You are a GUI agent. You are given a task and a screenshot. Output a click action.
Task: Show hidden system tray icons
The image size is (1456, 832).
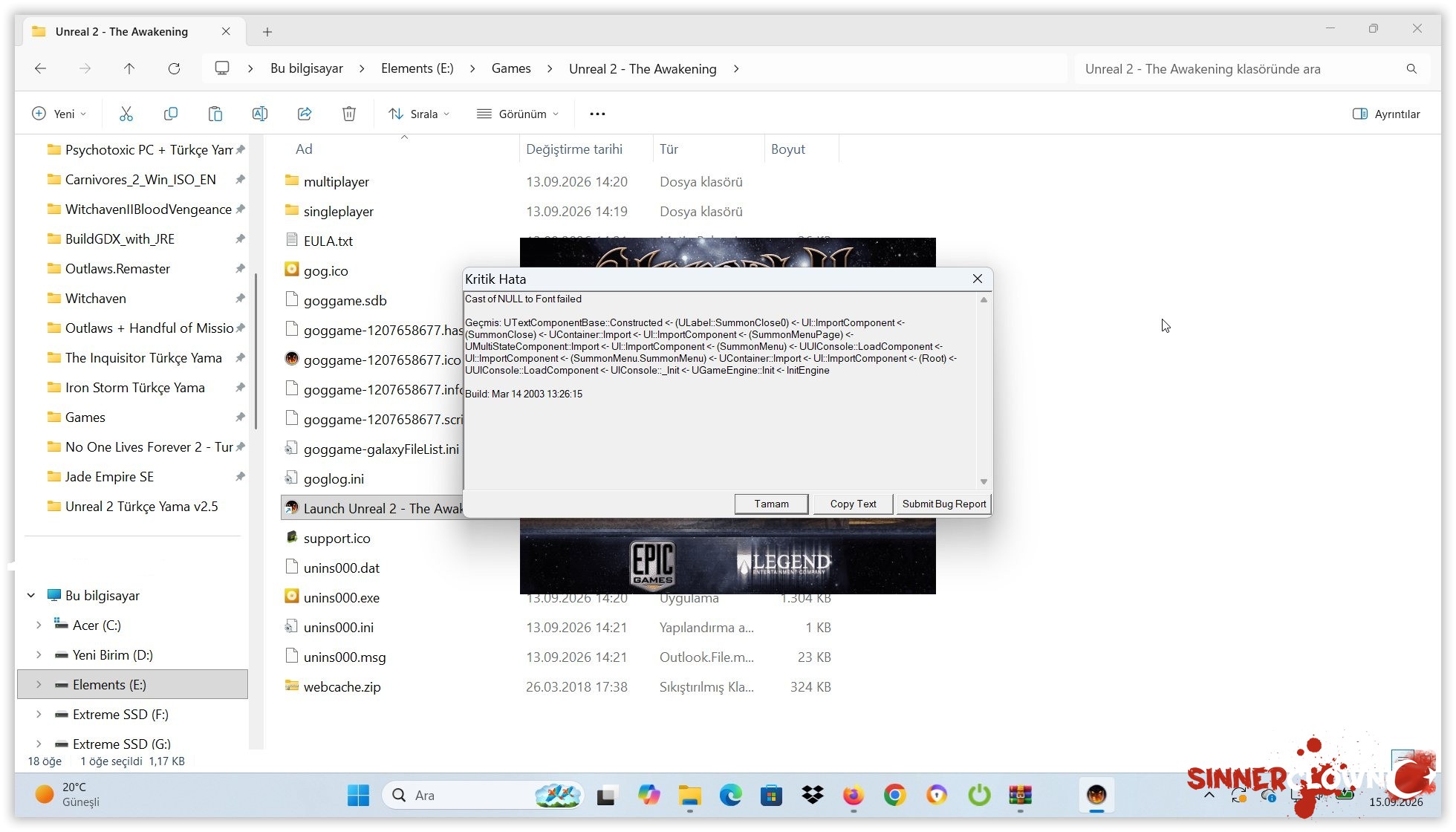pos(1209,795)
